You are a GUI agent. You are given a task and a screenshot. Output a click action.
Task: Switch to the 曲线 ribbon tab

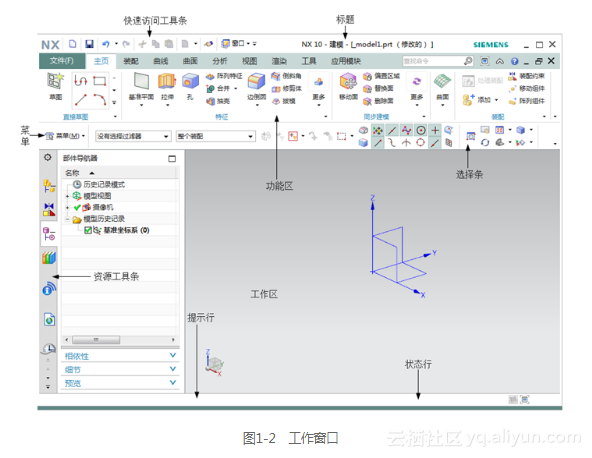click(160, 61)
